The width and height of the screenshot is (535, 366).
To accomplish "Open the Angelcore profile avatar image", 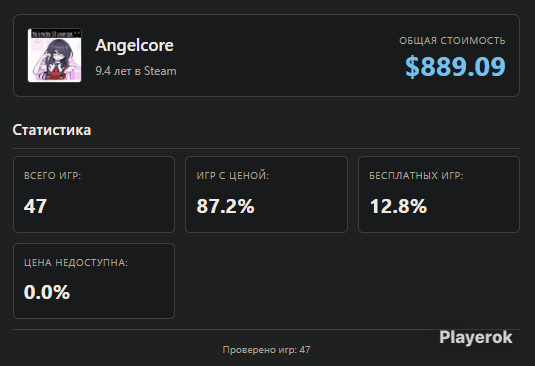I will click(x=55, y=55).
